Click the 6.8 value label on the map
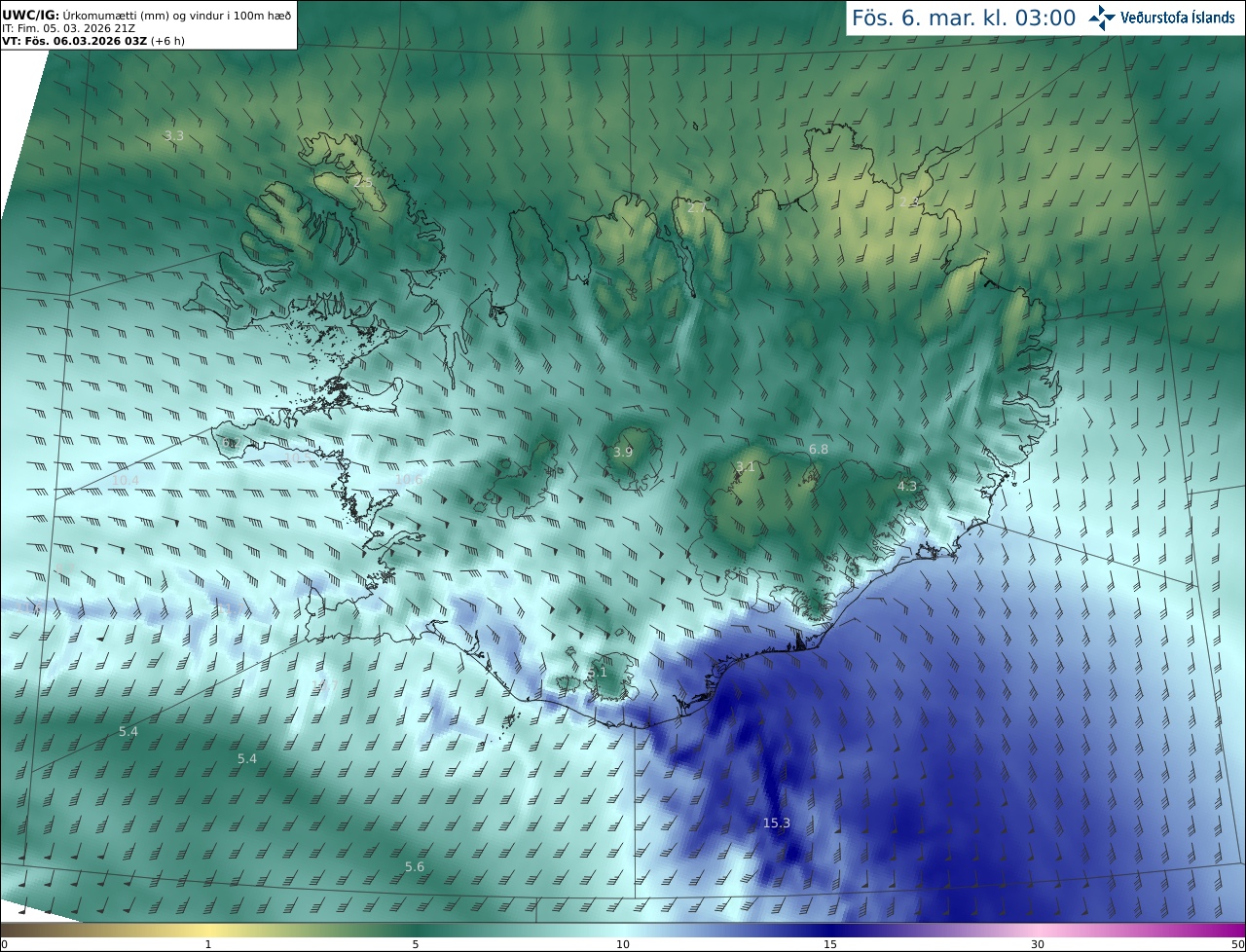 coord(819,450)
